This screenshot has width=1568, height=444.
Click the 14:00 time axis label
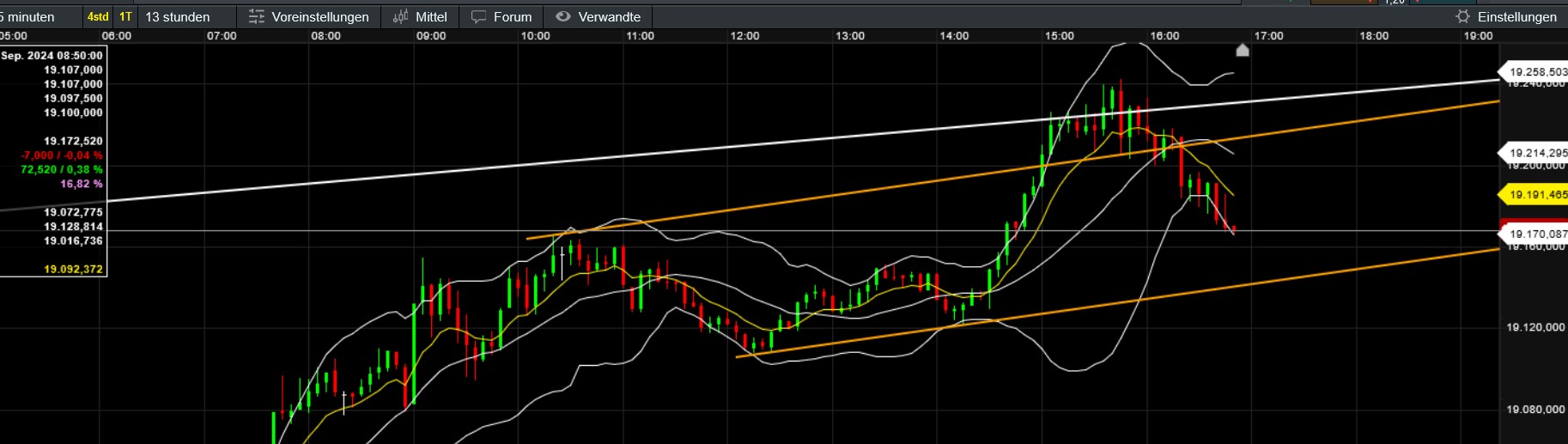(x=955, y=36)
